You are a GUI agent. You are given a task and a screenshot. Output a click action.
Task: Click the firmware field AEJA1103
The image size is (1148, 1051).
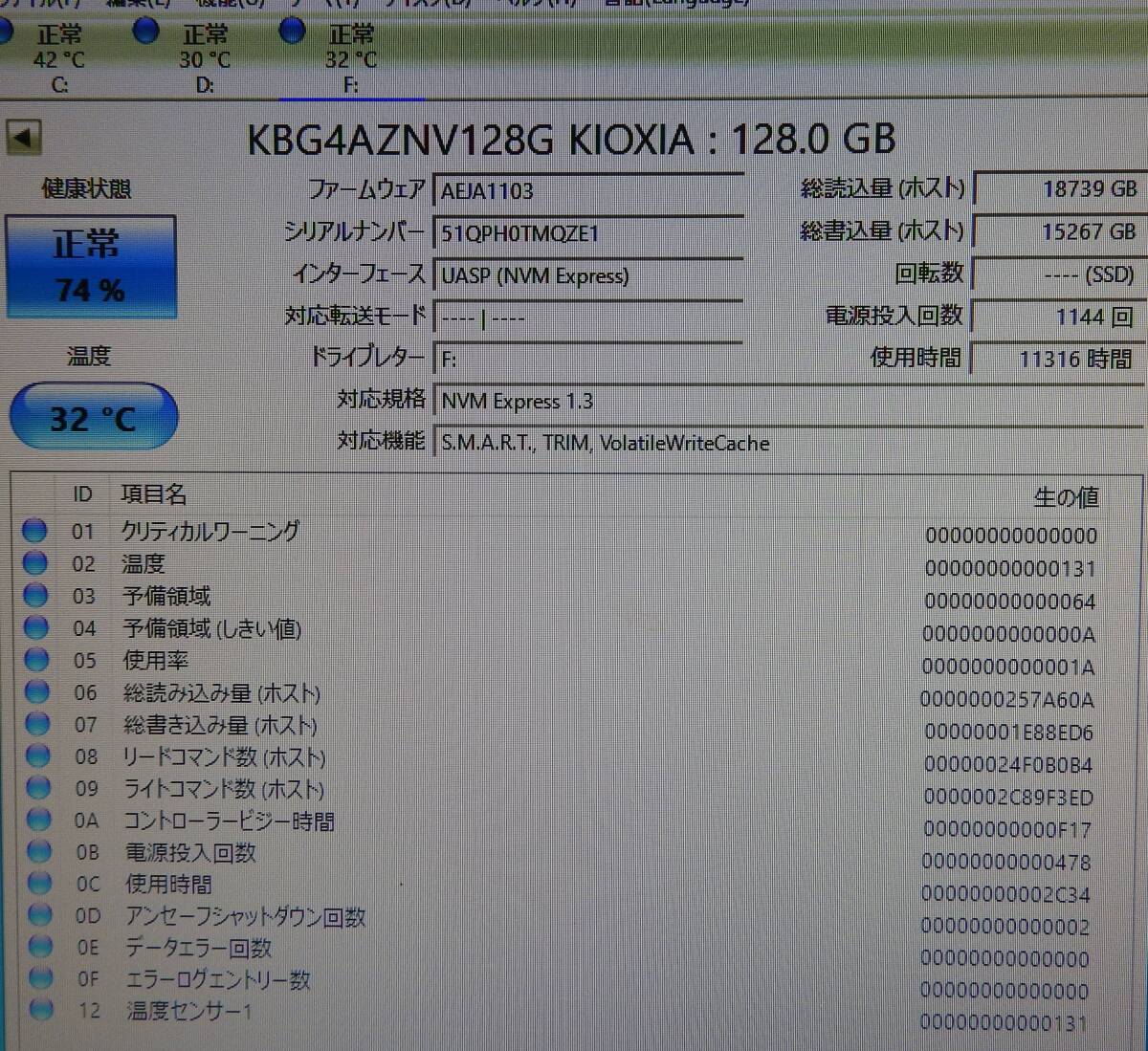point(588,190)
